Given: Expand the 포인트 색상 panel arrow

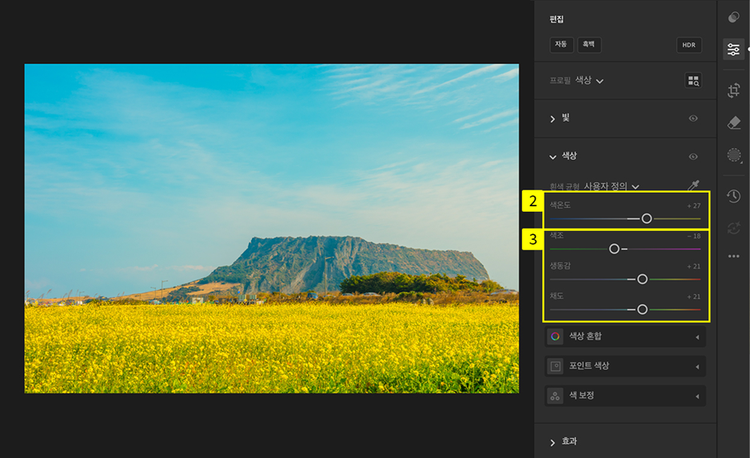Looking at the screenshot, I should coord(697,367).
